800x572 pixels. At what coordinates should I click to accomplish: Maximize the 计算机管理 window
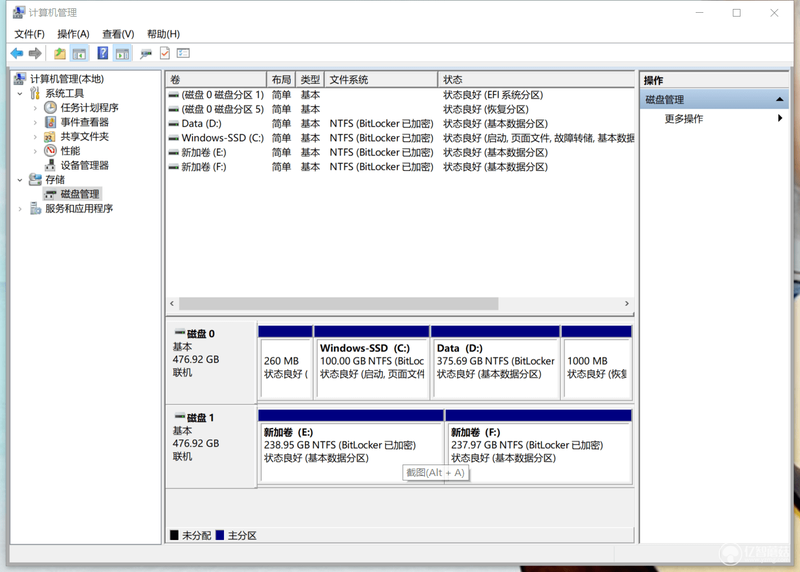[x=737, y=13]
